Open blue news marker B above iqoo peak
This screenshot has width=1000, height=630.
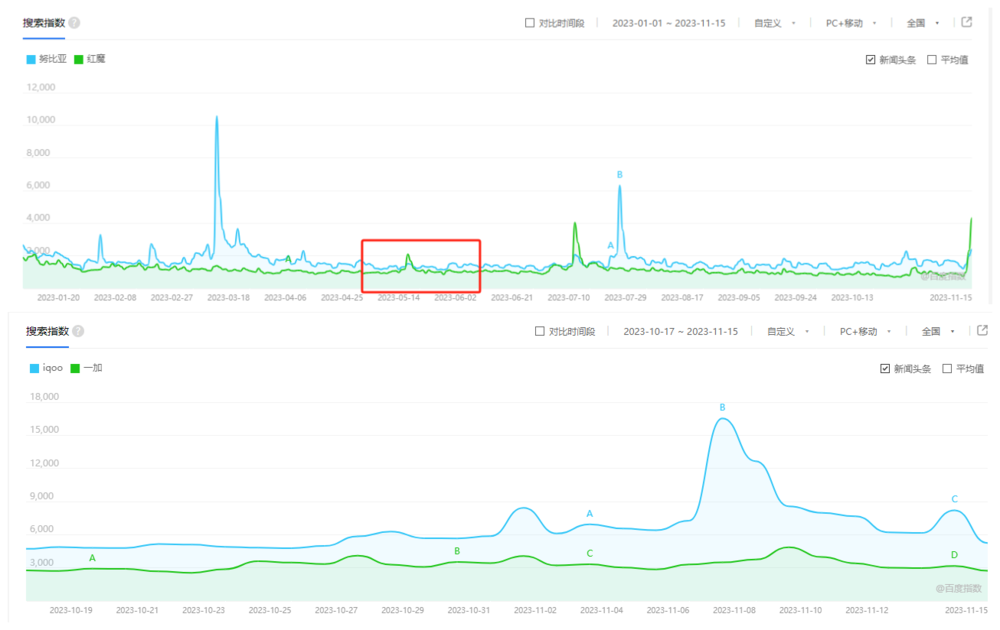722,407
